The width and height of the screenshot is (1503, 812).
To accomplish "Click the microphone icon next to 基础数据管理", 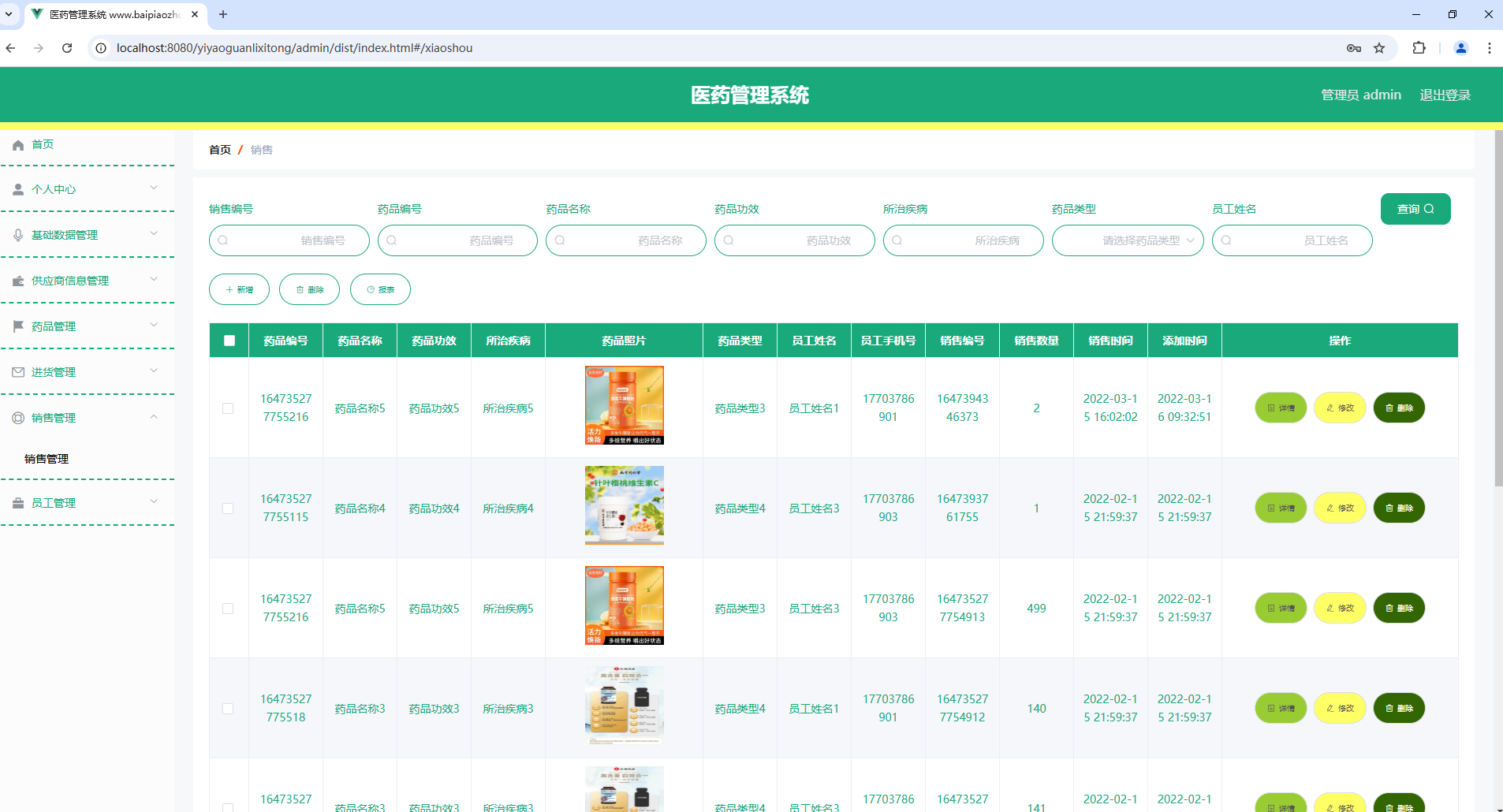I will point(17,234).
